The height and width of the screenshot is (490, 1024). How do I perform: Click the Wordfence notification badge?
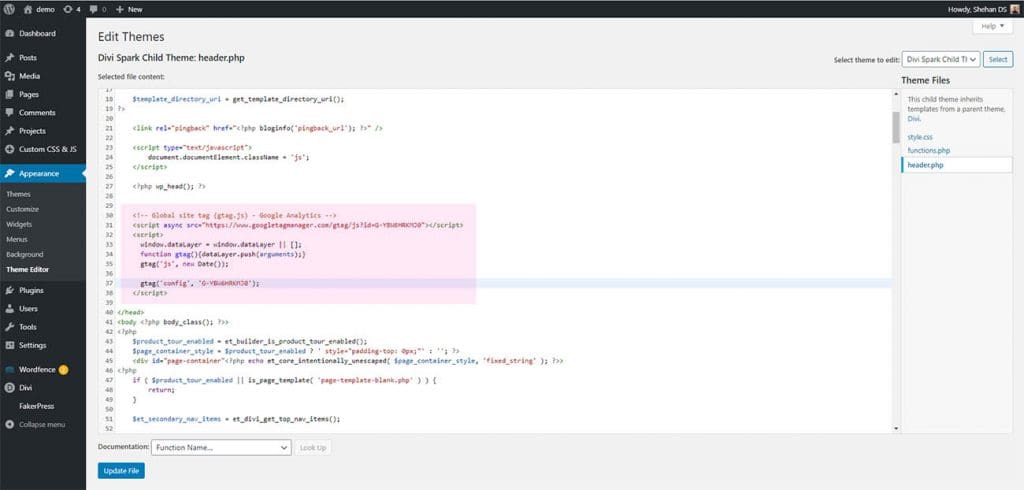(x=63, y=369)
